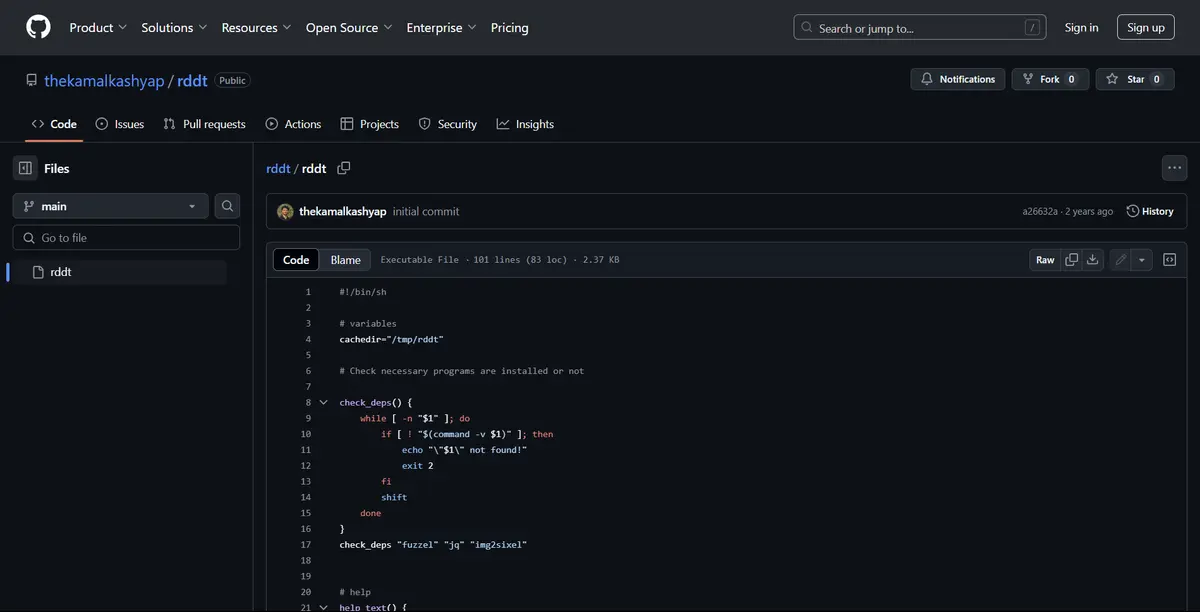Open the commit History link
1200x612 pixels.
(1150, 211)
